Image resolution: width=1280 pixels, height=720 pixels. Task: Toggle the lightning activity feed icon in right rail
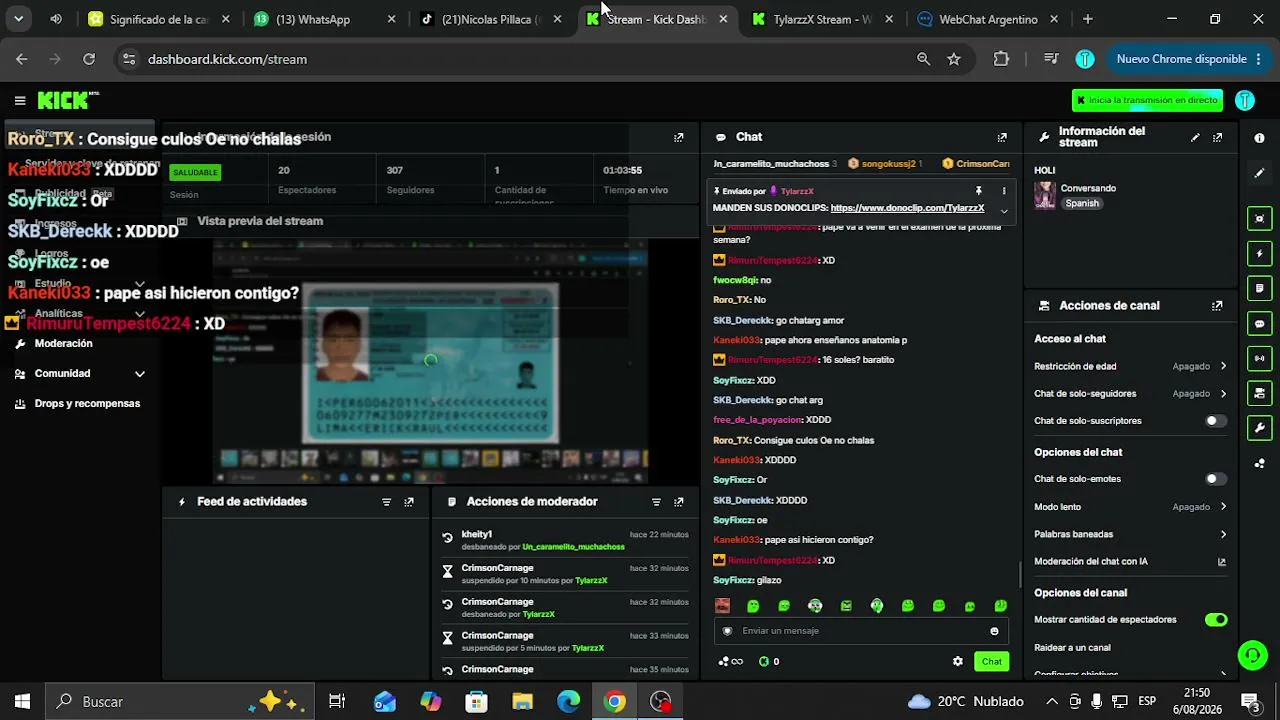[x=1259, y=254]
